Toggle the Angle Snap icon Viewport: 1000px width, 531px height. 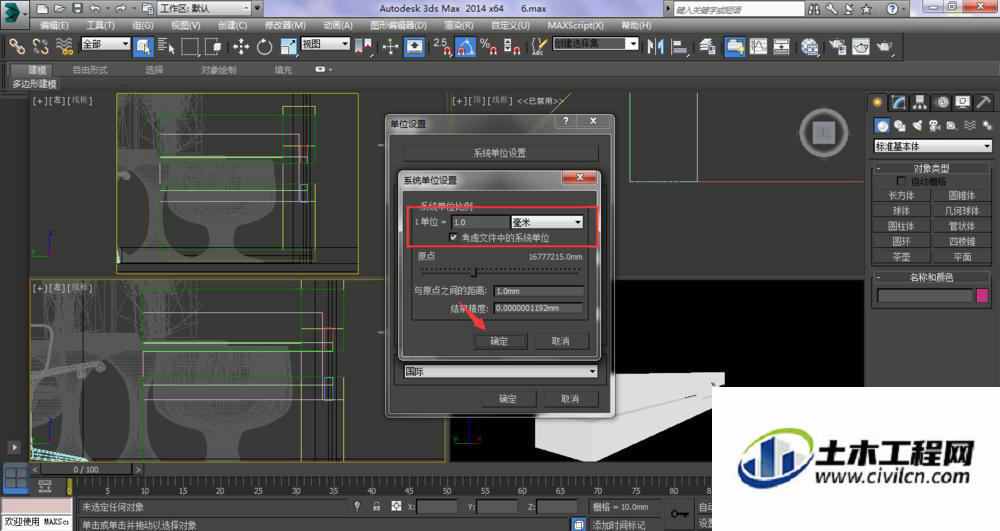coord(466,47)
